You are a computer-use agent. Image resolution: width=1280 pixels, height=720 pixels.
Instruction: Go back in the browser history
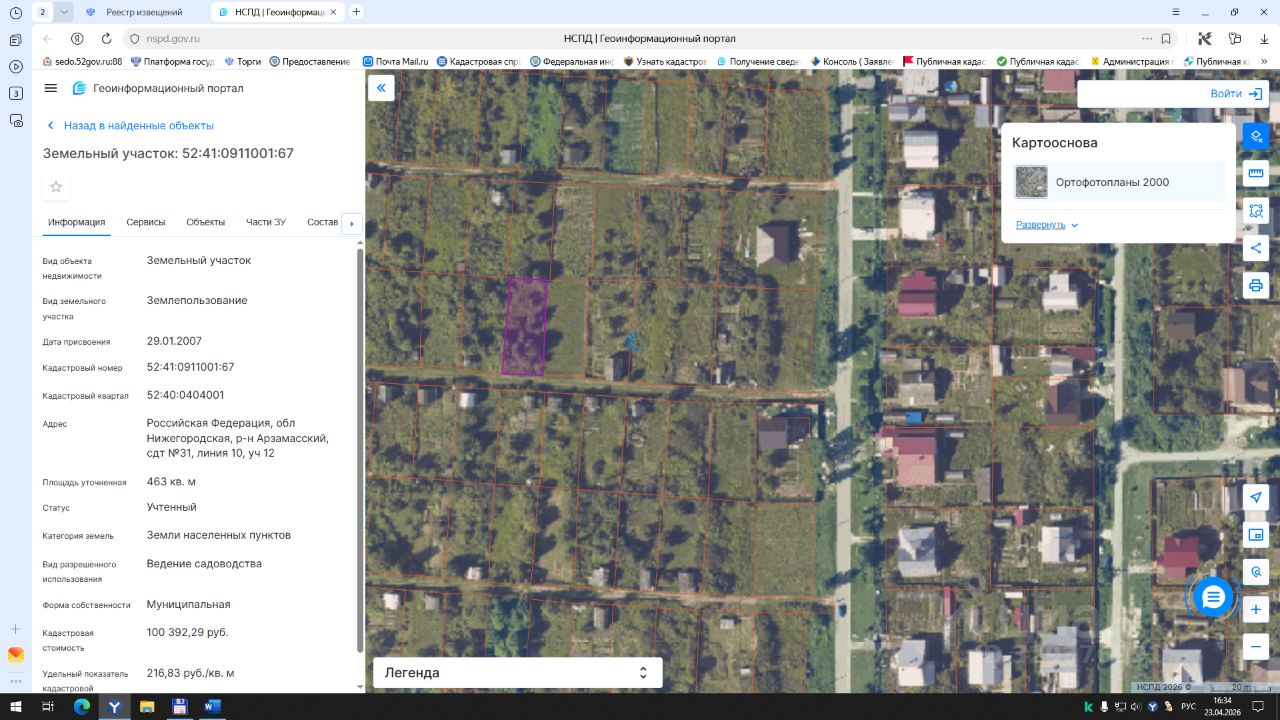[48, 39]
